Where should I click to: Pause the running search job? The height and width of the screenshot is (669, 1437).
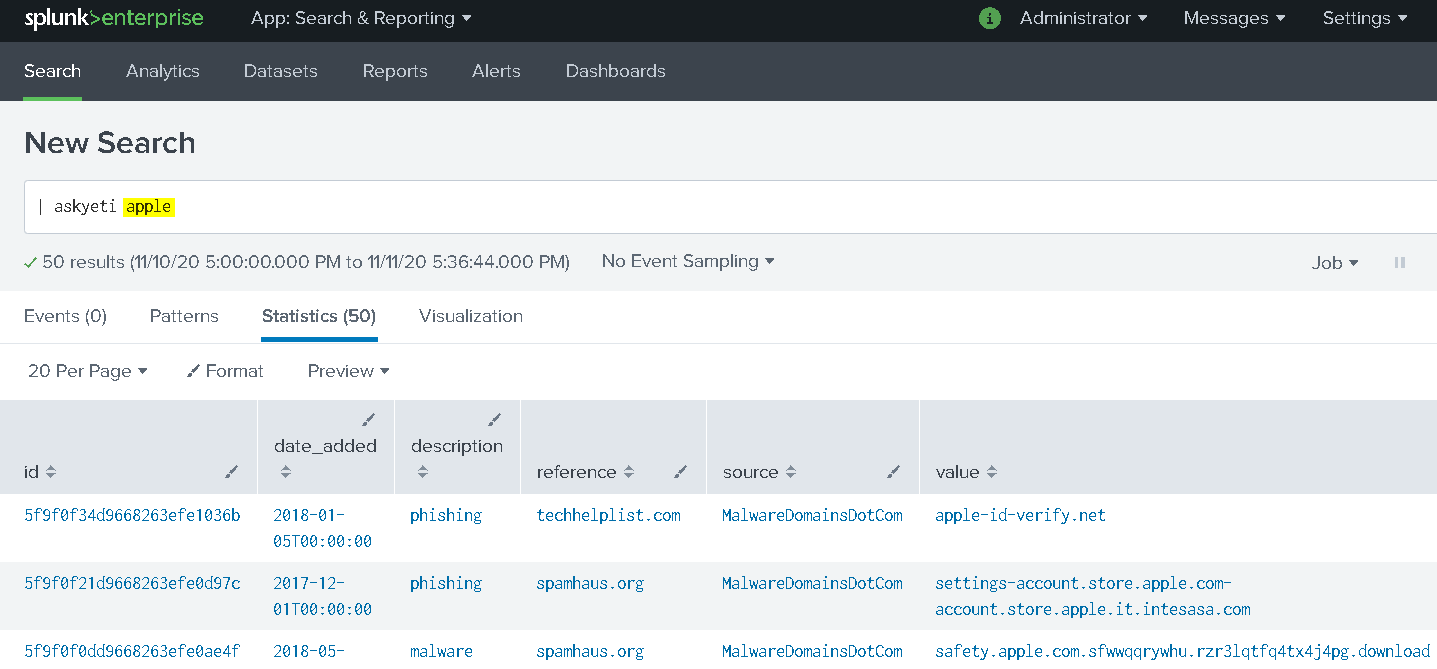pos(1399,263)
